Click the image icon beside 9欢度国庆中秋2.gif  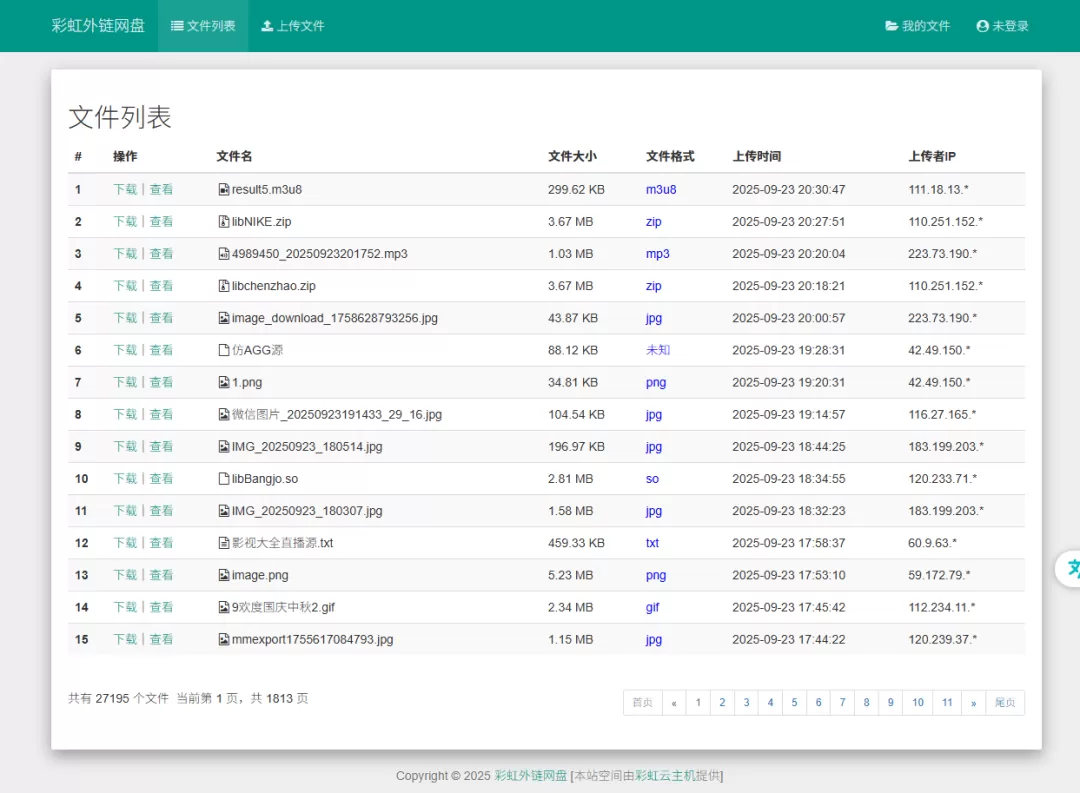click(x=224, y=607)
